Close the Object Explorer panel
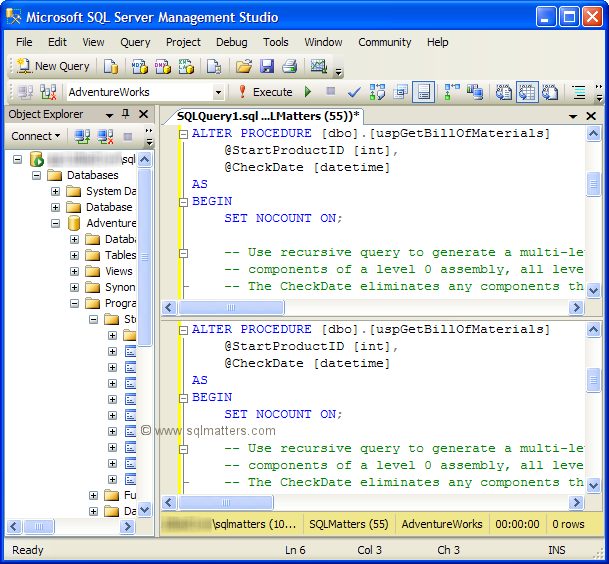The image size is (609, 564). [x=144, y=114]
